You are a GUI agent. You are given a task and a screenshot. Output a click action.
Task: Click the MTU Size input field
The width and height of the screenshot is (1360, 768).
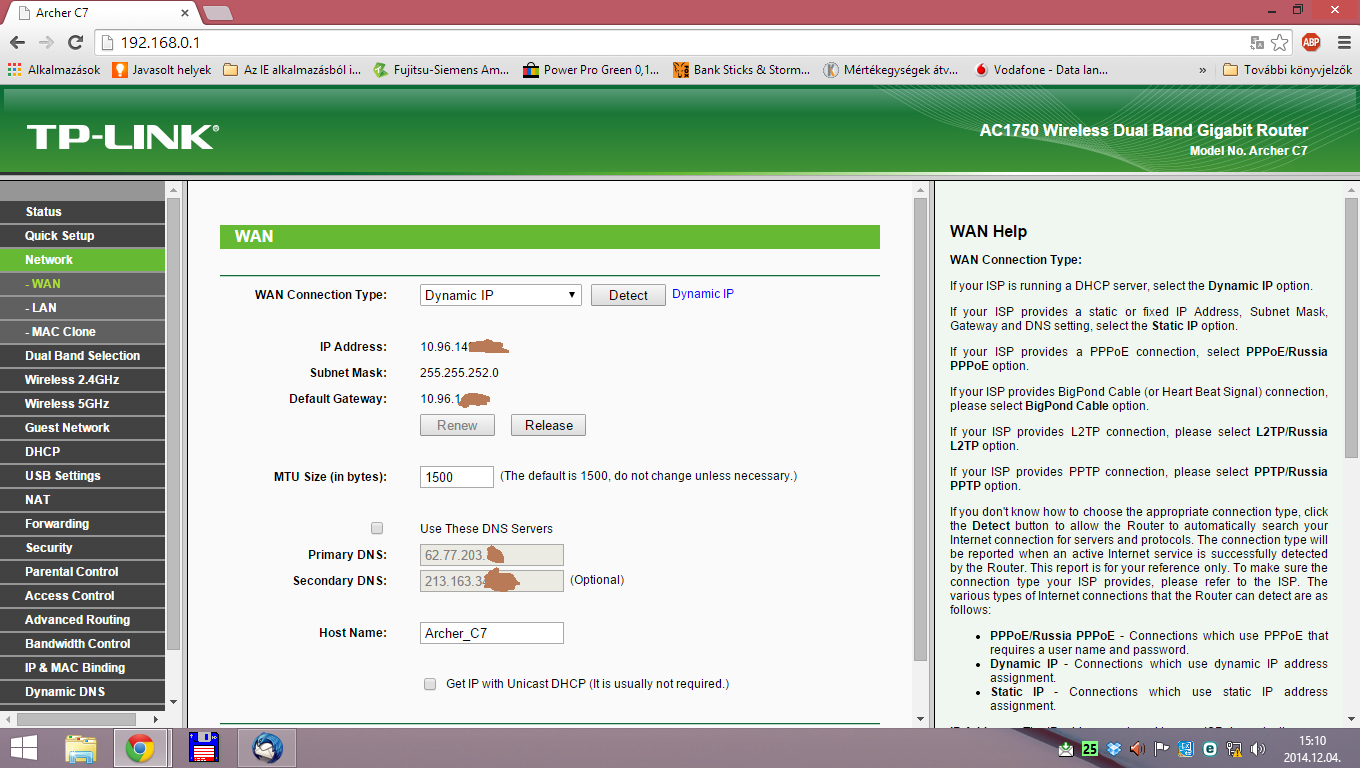(457, 477)
